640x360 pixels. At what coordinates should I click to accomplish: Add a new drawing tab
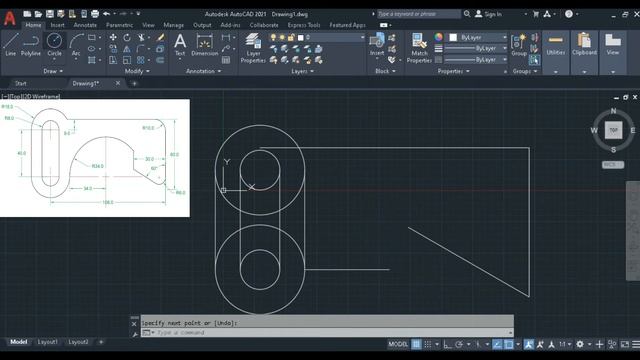point(134,83)
